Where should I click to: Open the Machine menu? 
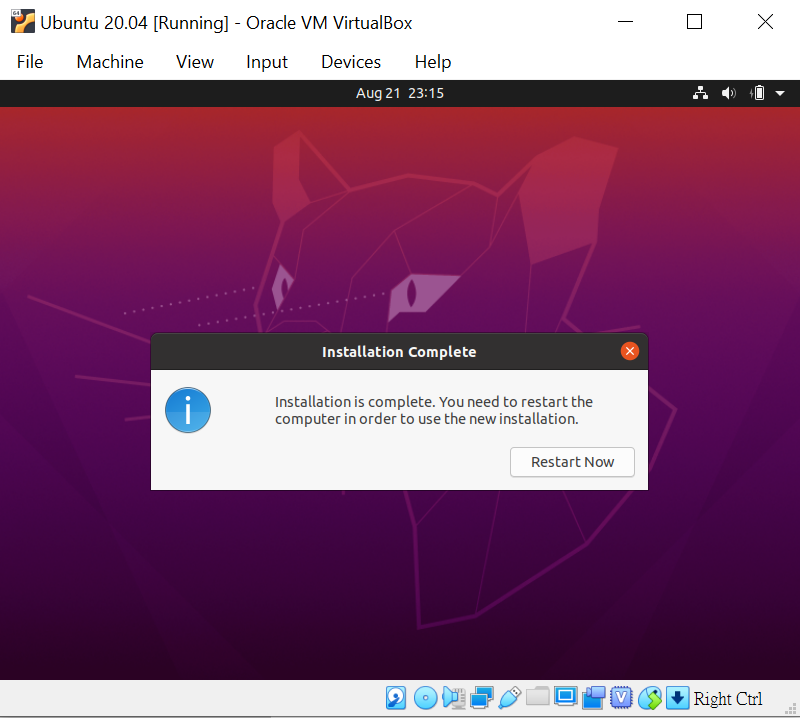(110, 62)
